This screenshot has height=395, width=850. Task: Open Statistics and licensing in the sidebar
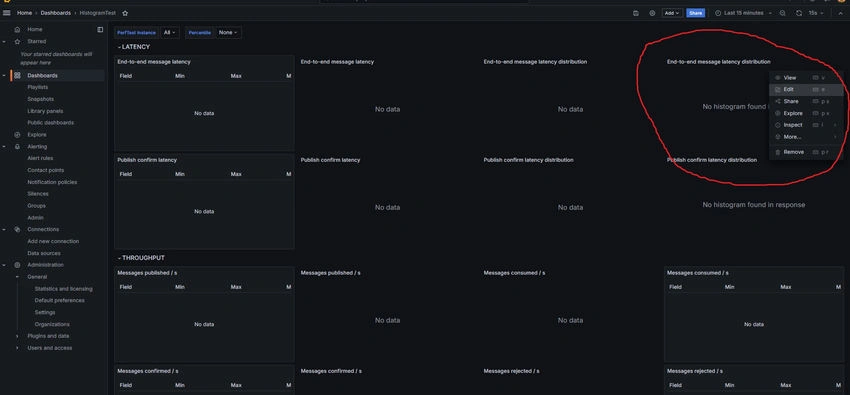coord(63,289)
